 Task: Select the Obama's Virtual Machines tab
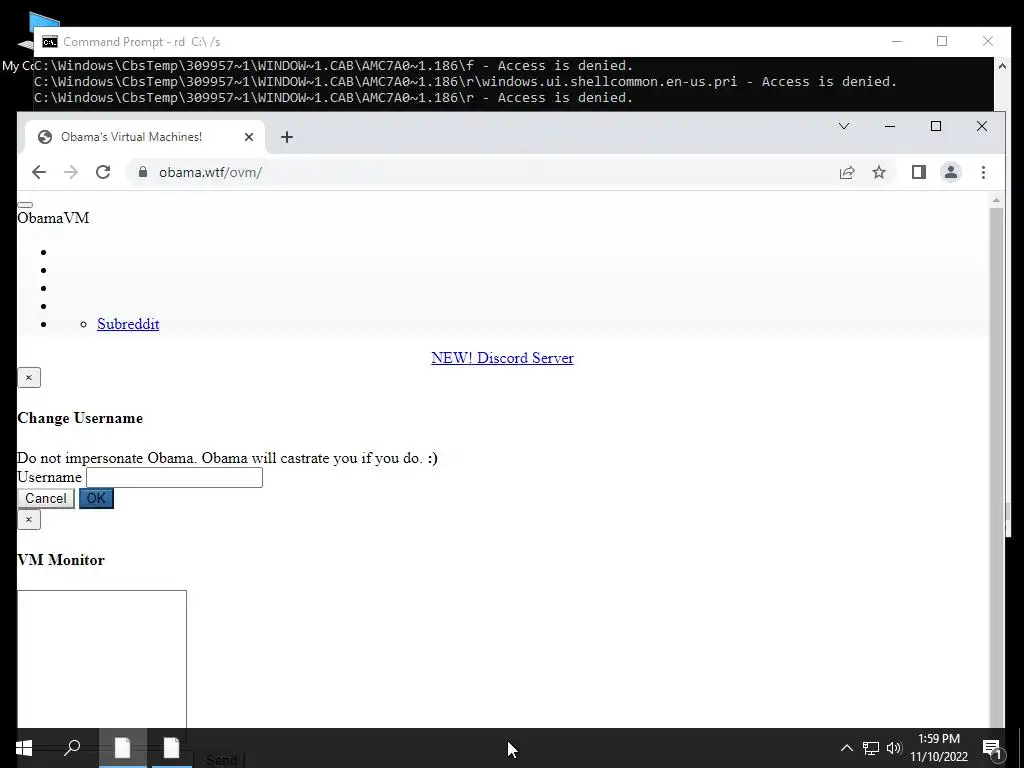pos(145,137)
